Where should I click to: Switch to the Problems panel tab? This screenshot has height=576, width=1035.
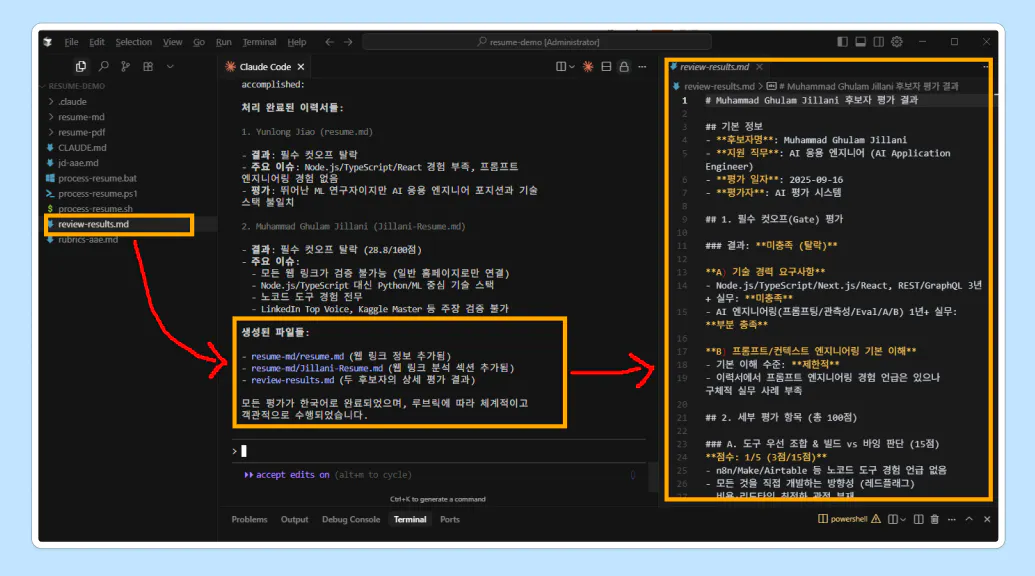tap(250, 520)
